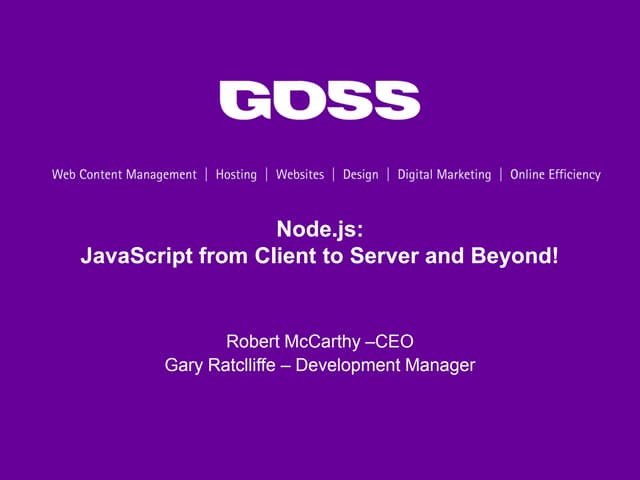Click the GOSS logo
The height and width of the screenshot is (480, 640).
coord(319,100)
